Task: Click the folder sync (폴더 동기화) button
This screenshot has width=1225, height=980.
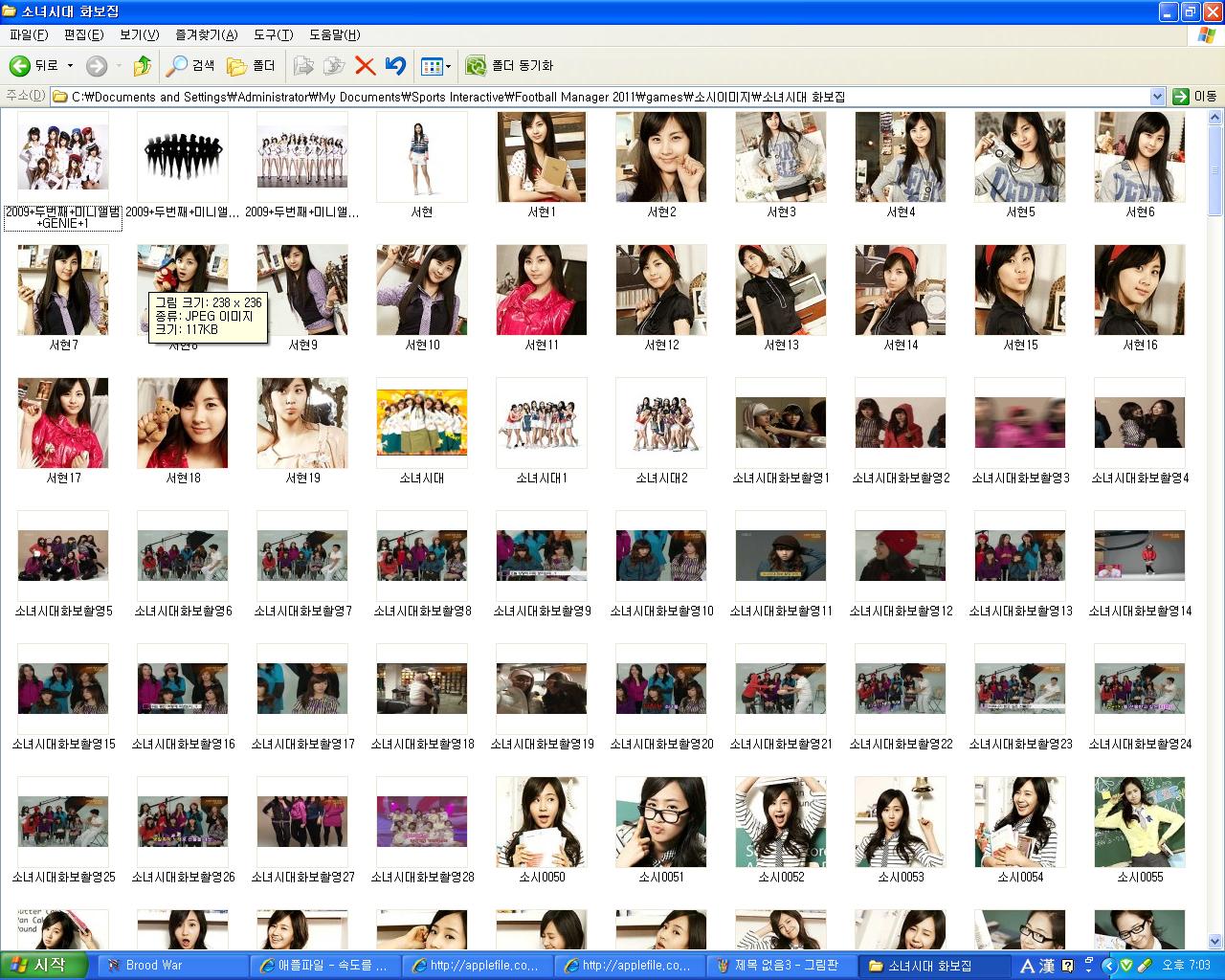Action: tap(509, 66)
